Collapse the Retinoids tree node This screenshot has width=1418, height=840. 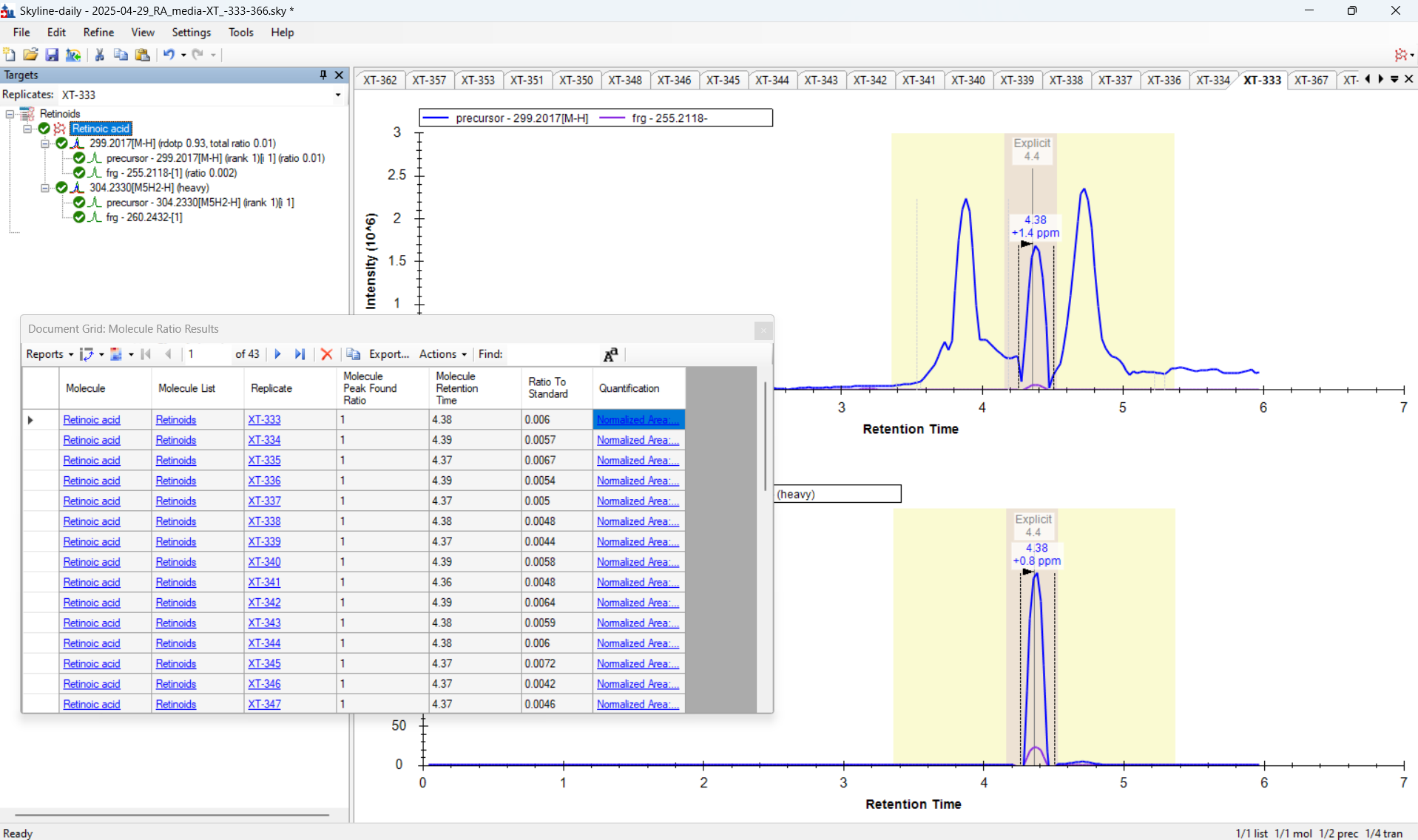[10, 114]
